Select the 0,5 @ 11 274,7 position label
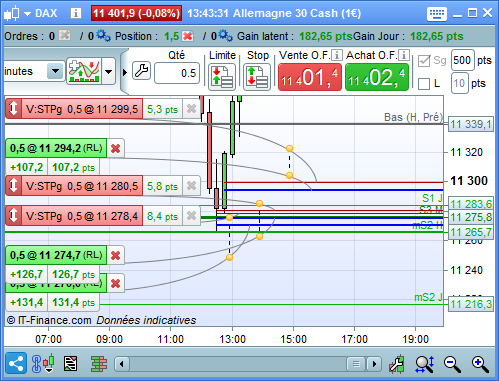 pos(56,255)
